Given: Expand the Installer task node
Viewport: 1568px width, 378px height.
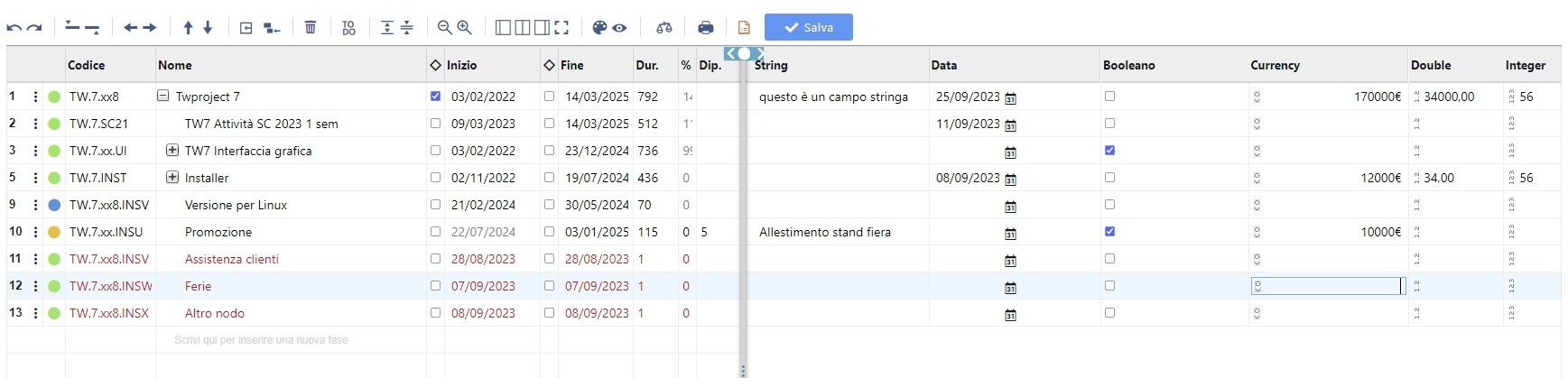Looking at the screenshot, I should click(172, 178).
